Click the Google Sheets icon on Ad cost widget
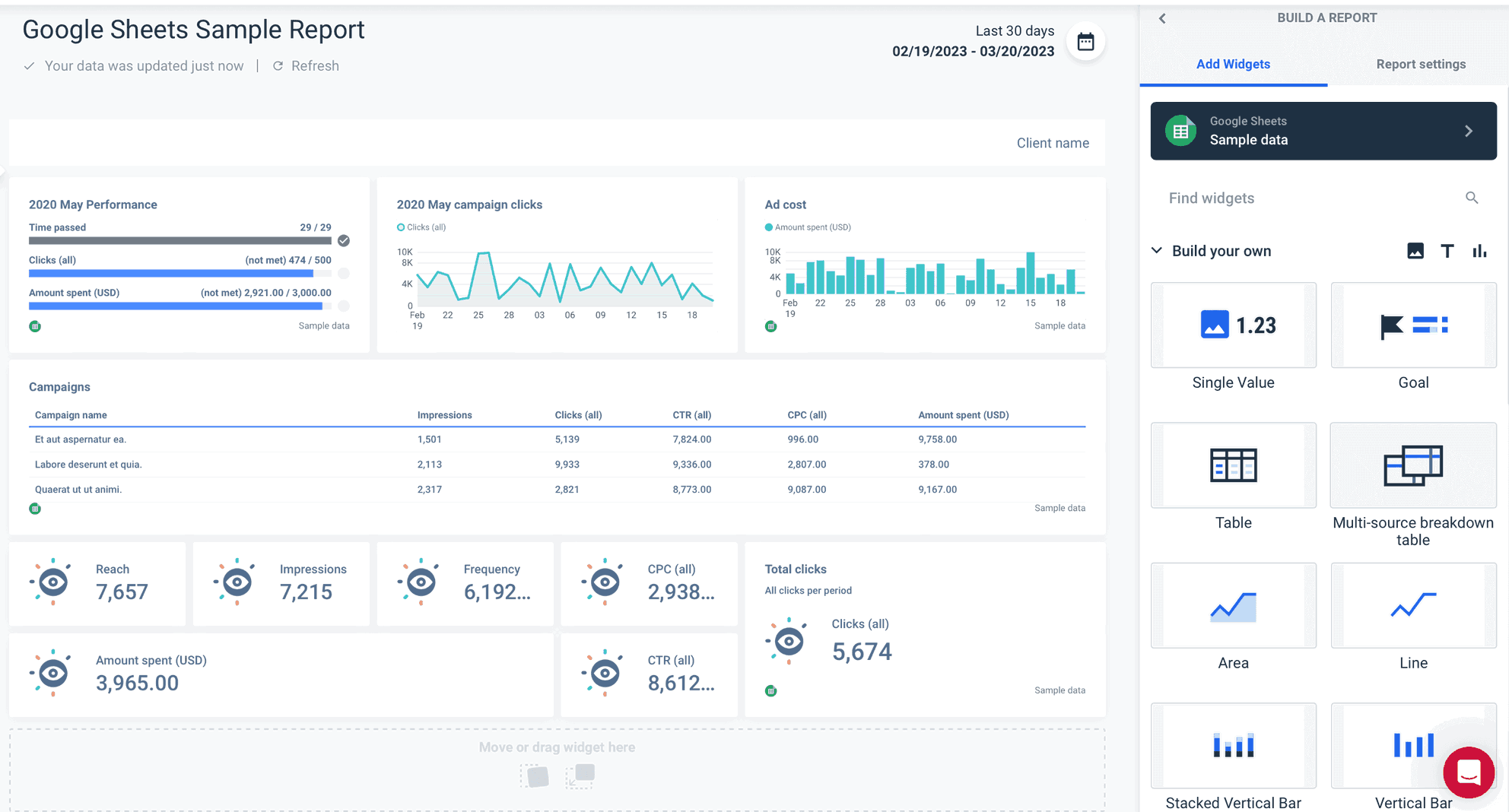 tap(770, 325)
